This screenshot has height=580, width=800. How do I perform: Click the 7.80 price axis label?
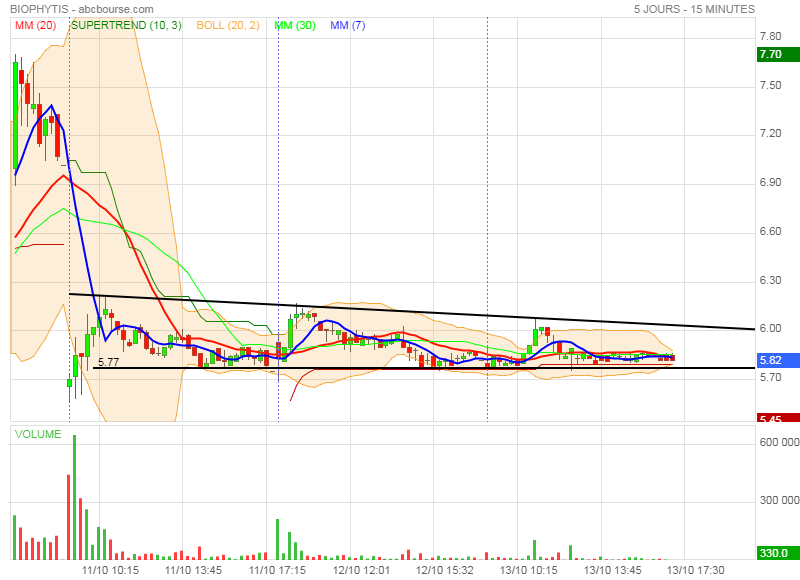[x=770, y=36]
